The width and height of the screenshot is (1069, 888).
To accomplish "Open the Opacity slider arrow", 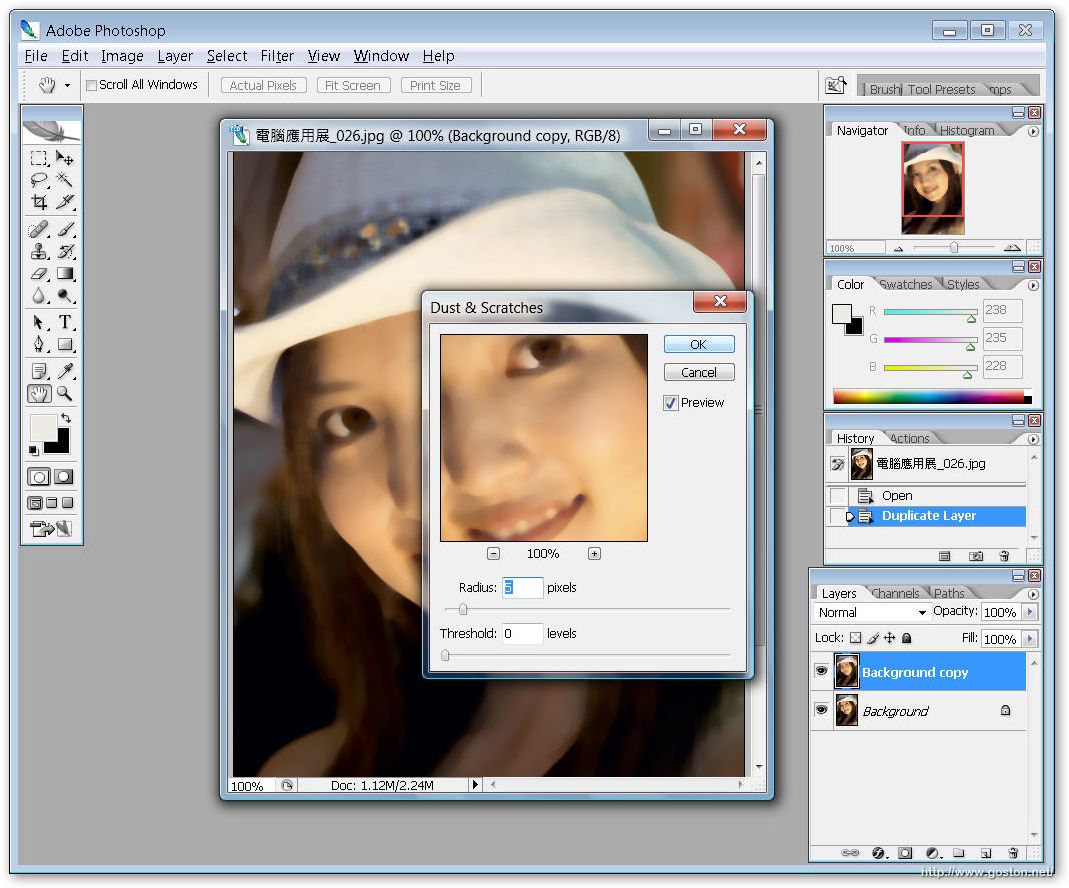I will (x=1029, y=612).
